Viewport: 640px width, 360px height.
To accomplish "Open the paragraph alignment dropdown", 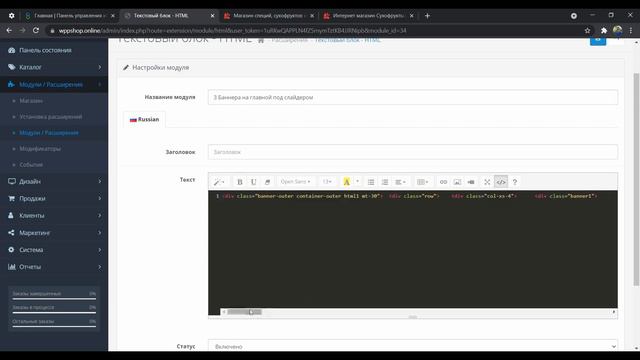I will 400,182.
